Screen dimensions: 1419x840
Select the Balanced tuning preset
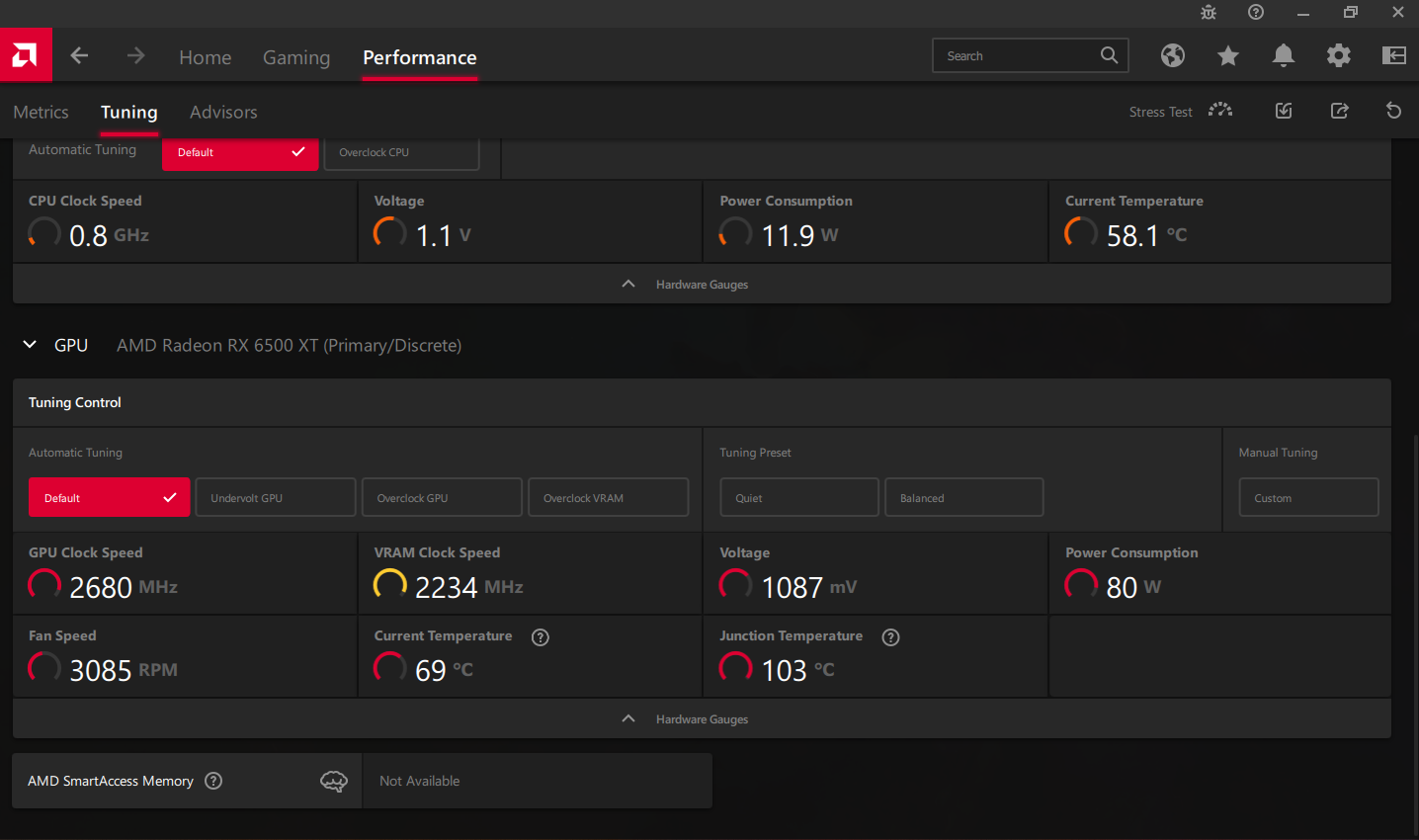tap(964, 497)
